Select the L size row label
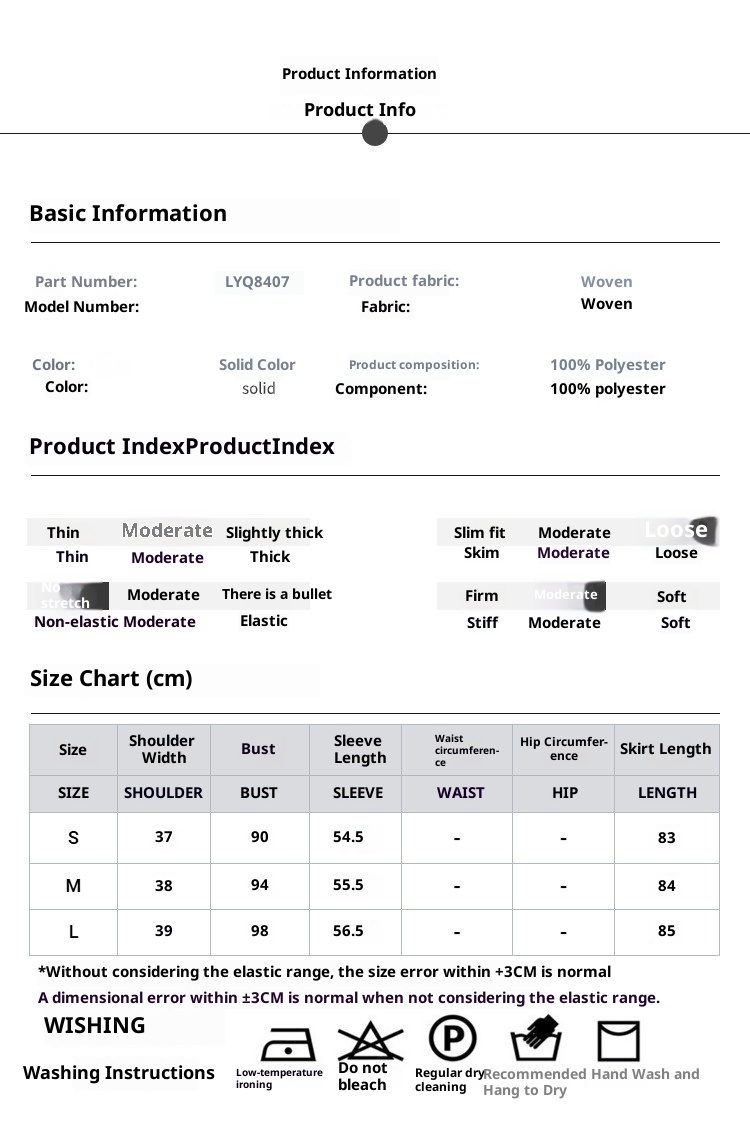This screenshot has height=1121, width=750. (x=73, y=932)
